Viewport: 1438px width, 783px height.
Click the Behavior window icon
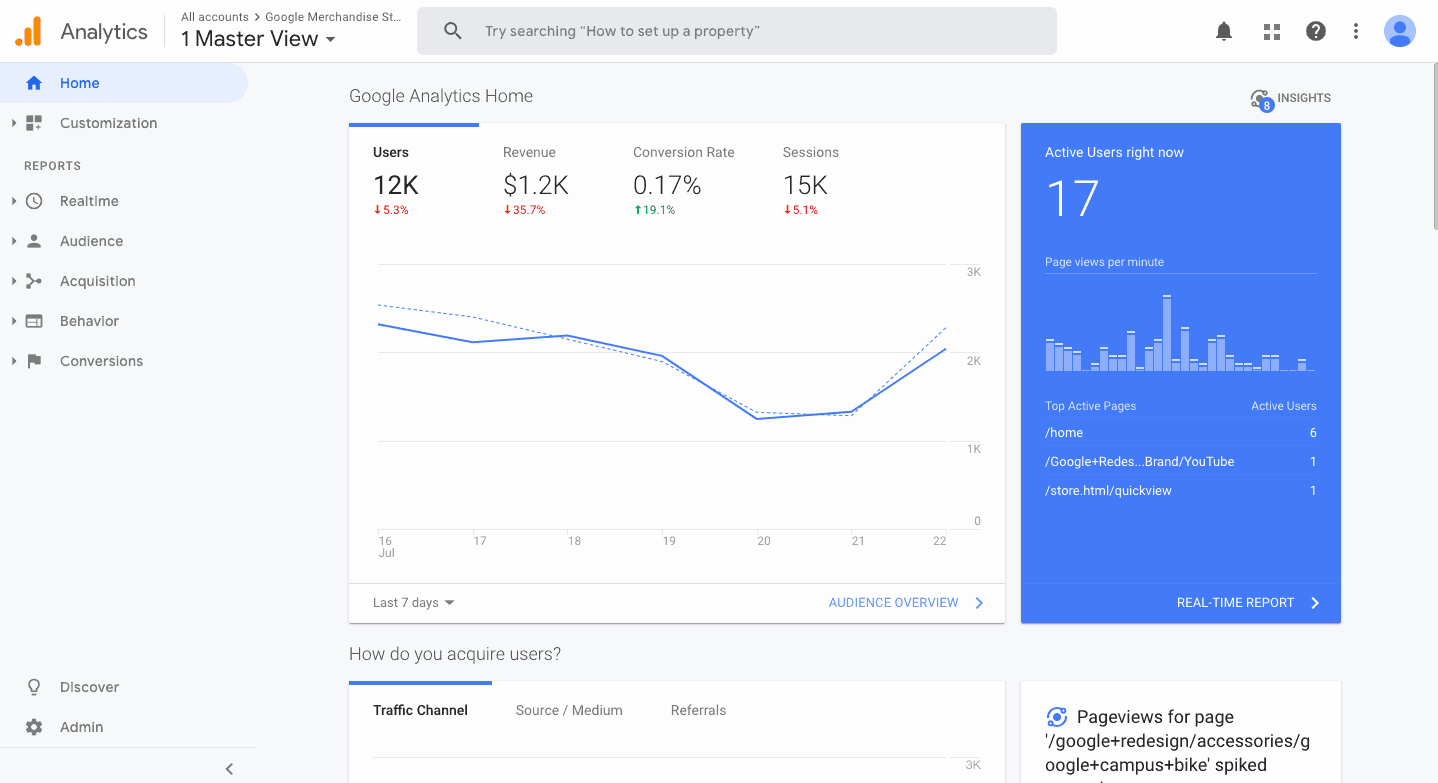[x=34, y=321]
